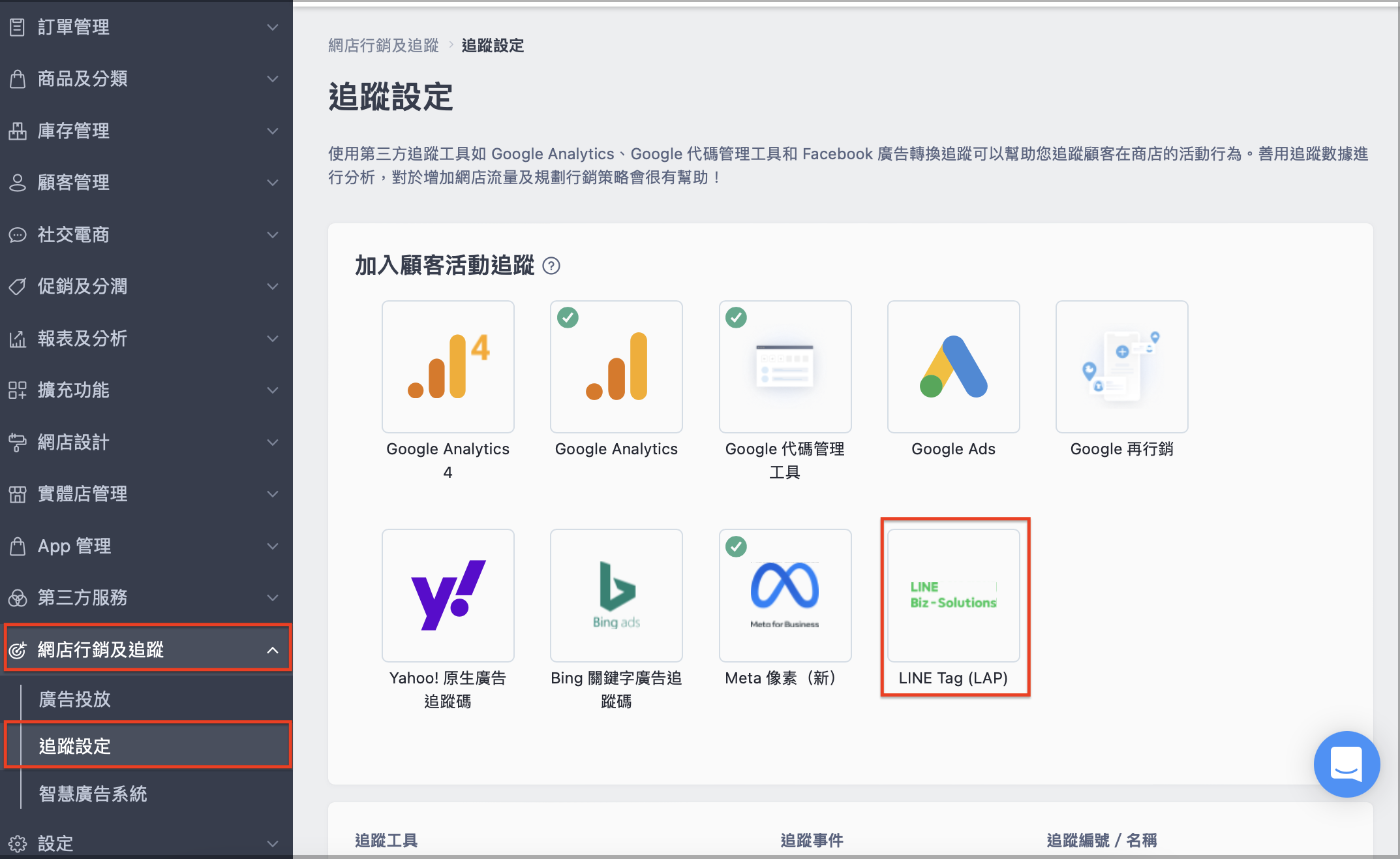1400x859 pixels.
Task: Expand the 實體店管理 chevron
Action: click(273, 494)
